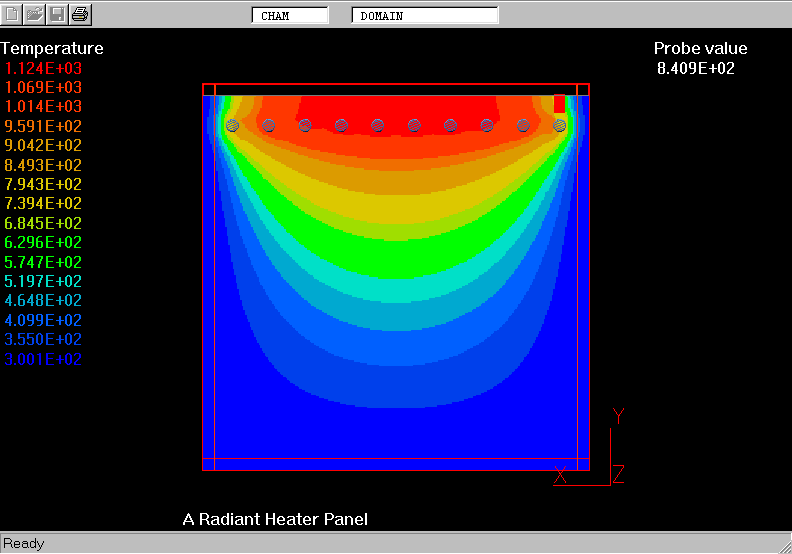This screenshot has width=792, height=554.
Task: Select the leftmost heater tube circle
Action: coord(232,125)
